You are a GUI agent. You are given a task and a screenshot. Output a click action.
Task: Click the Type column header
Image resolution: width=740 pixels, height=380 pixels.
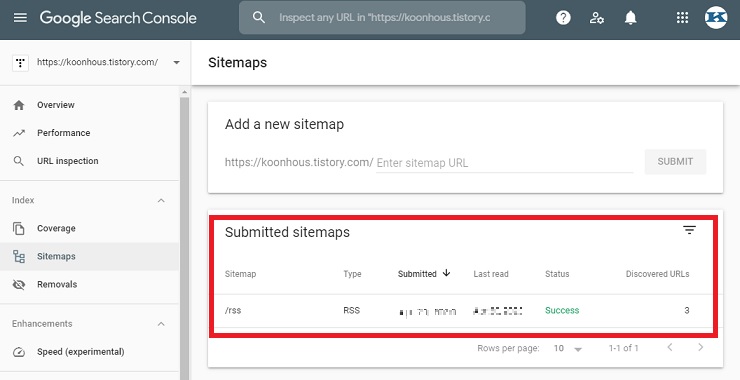pos(352,274)
